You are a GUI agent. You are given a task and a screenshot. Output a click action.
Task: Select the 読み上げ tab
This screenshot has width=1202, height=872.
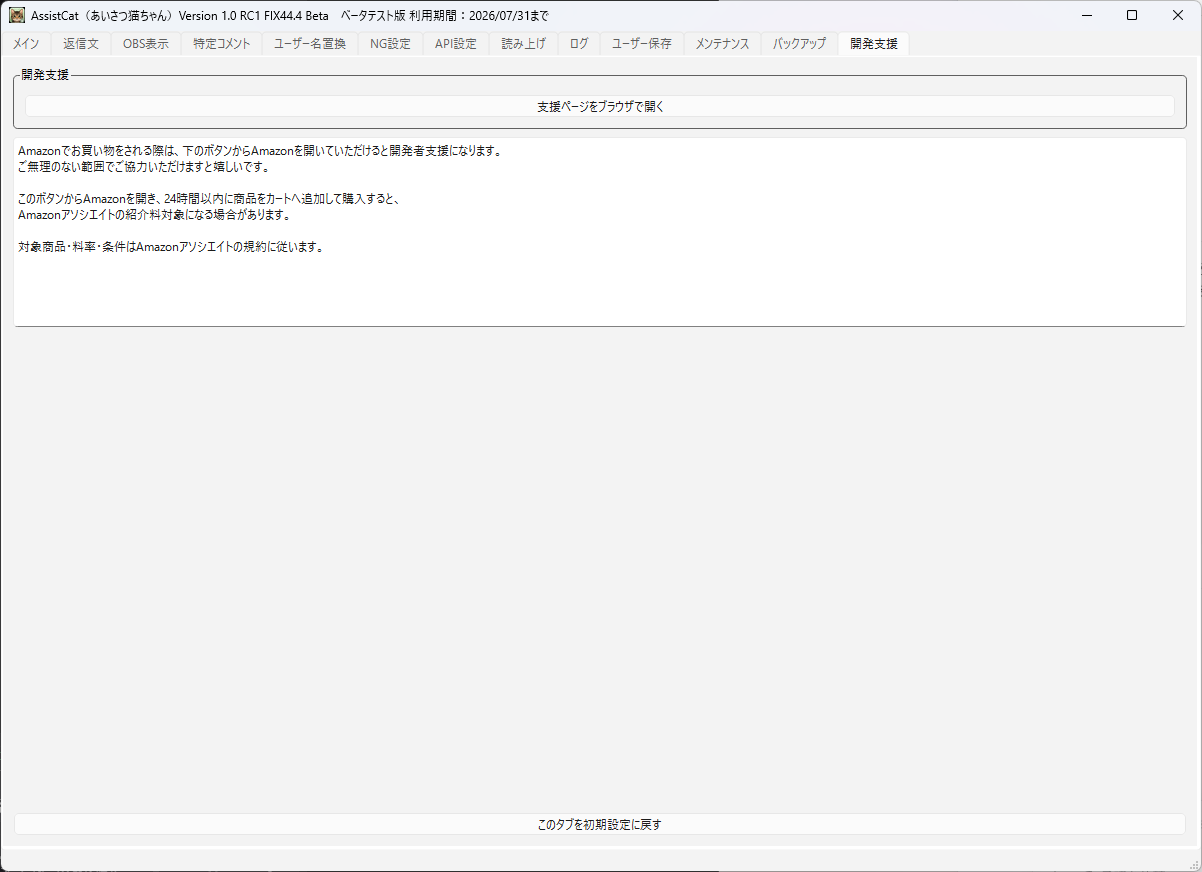[x=523, y=44]
